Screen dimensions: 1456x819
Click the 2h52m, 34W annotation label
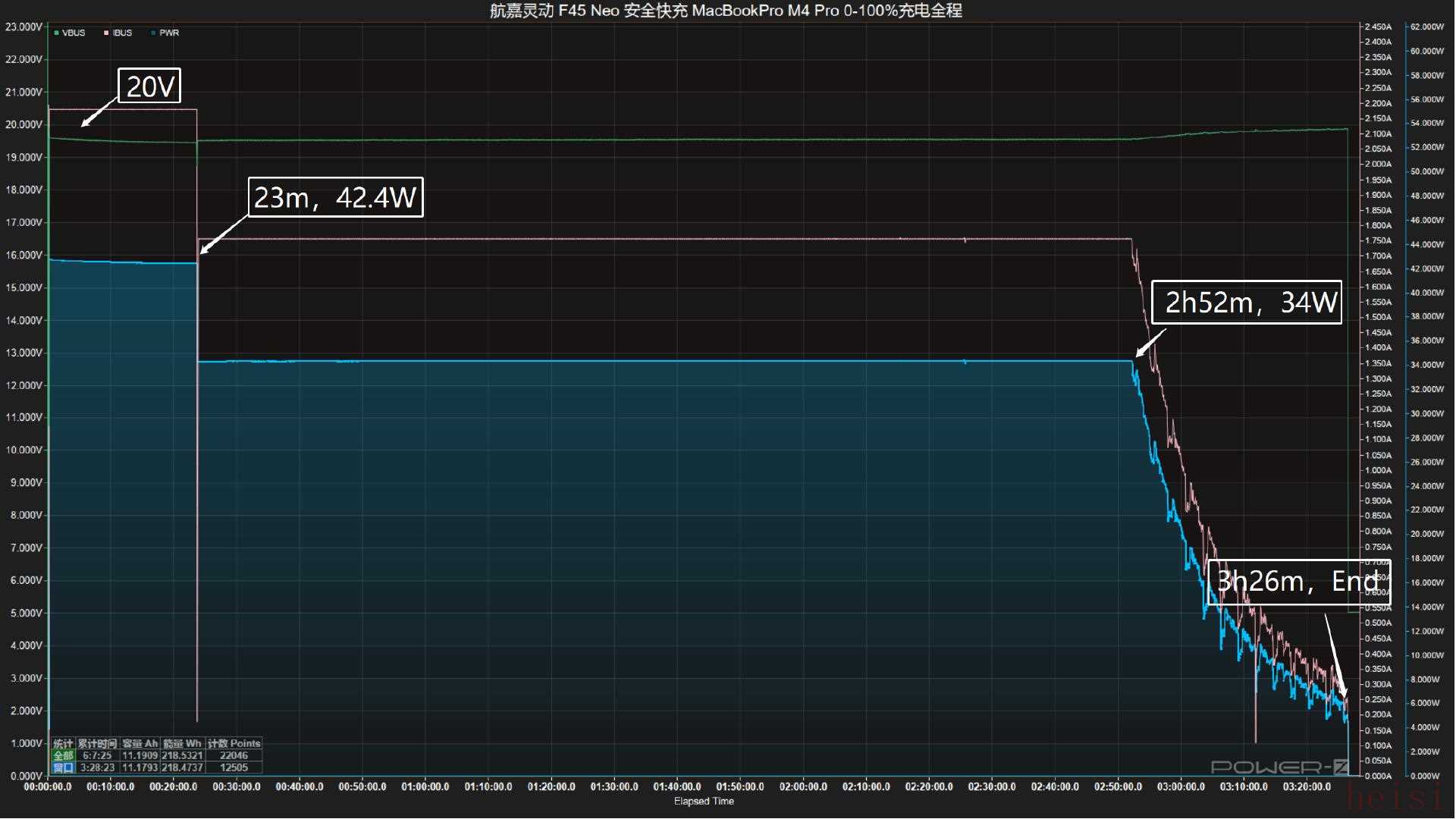click(1247, 303)
